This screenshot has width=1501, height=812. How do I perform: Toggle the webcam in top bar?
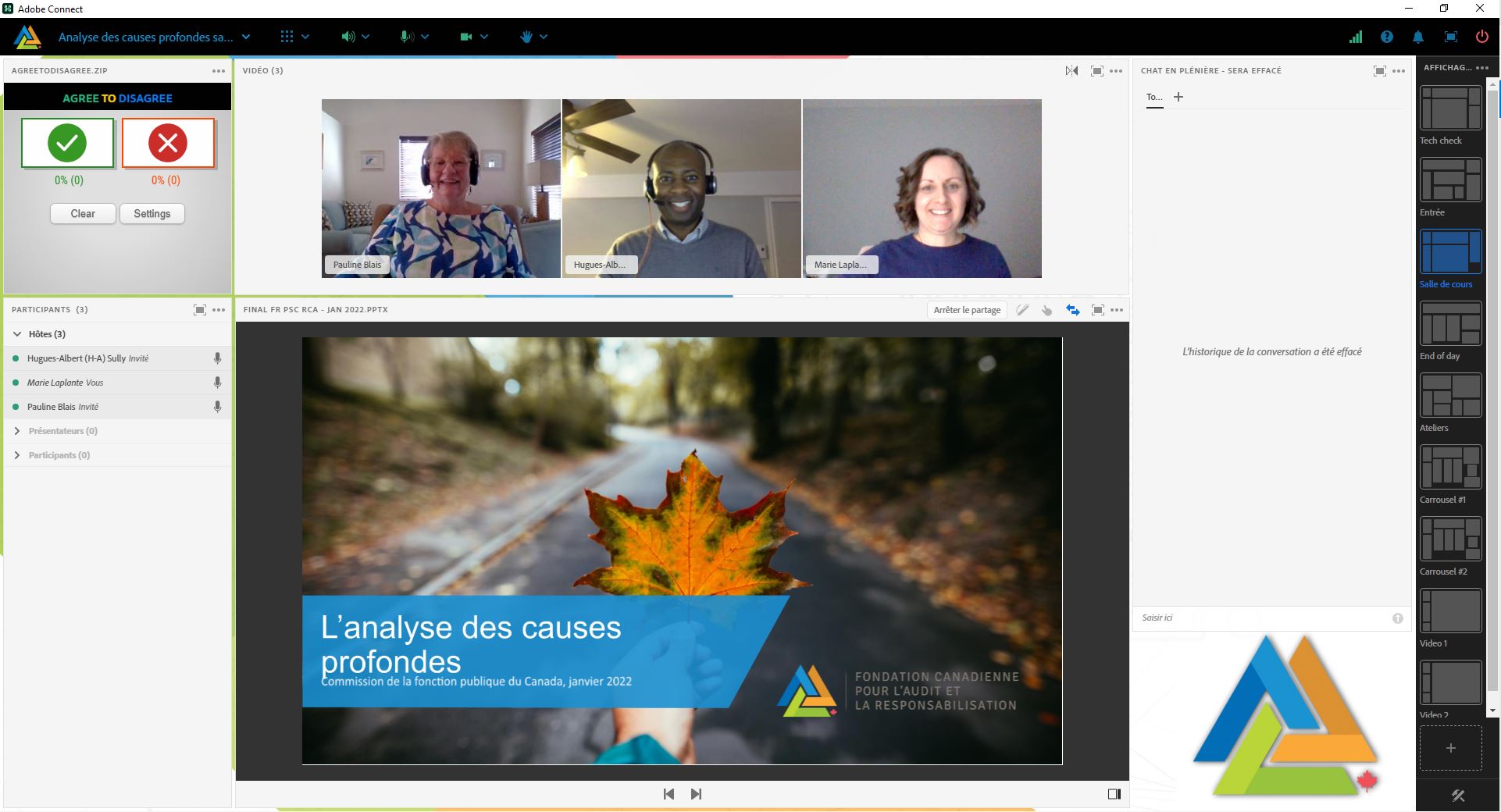[466, 37]
